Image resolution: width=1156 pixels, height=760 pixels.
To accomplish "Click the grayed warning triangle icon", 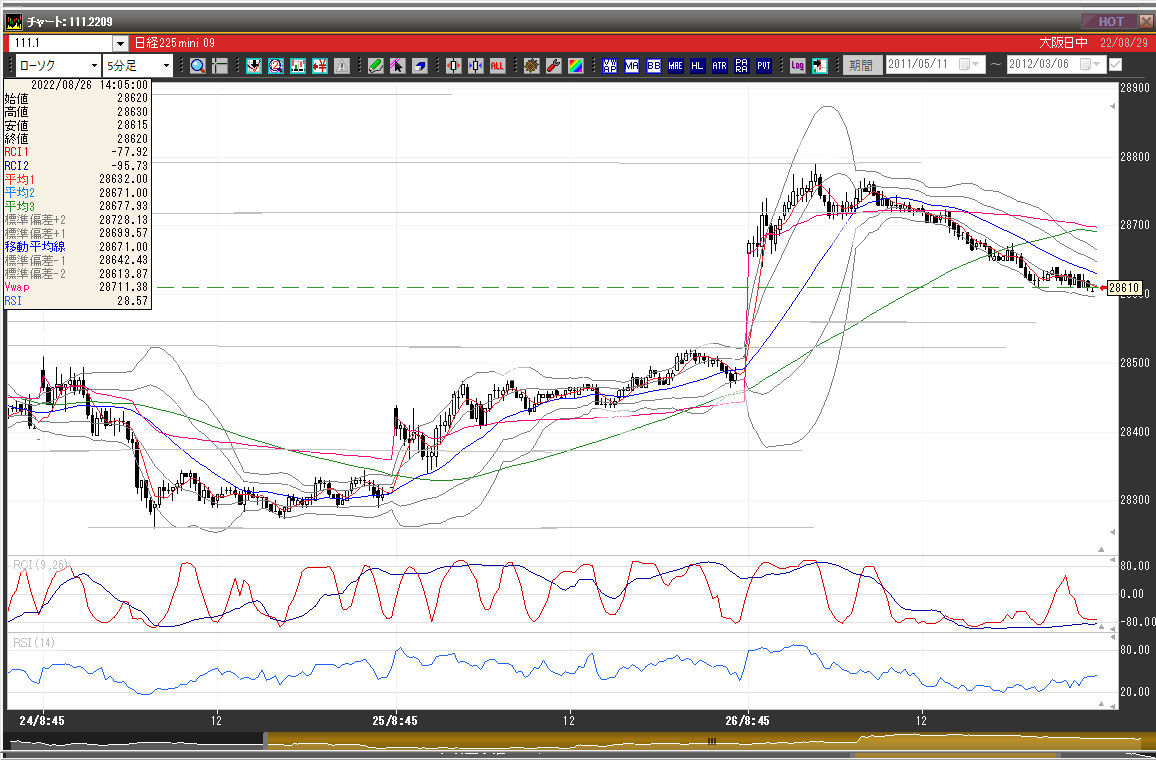I will pyautogui.click(x=341, y=66).
